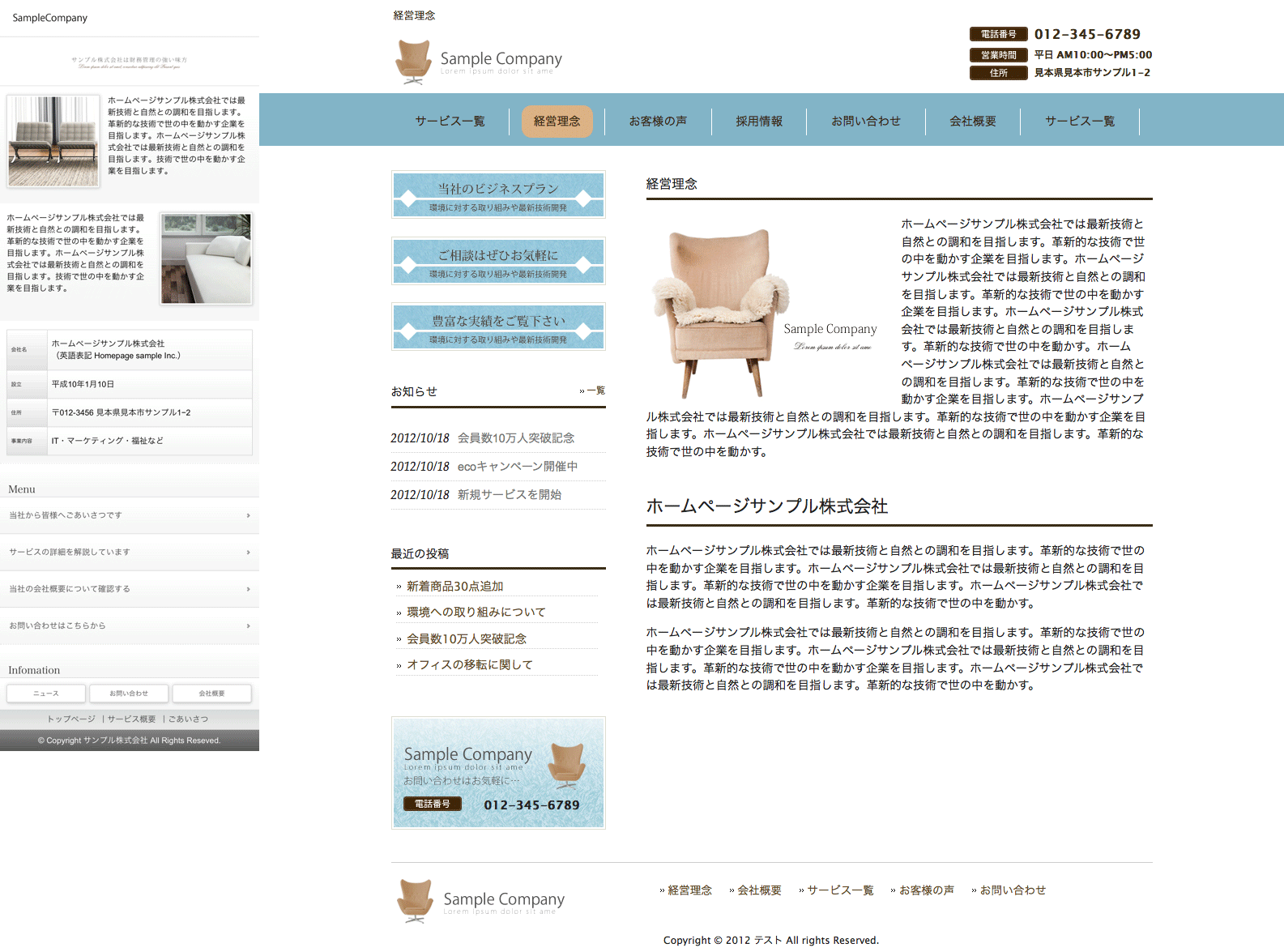Click the 当社のビジネスプラン banner
The width and height of the screenshot is (1284, 952).
click(498, 194)
